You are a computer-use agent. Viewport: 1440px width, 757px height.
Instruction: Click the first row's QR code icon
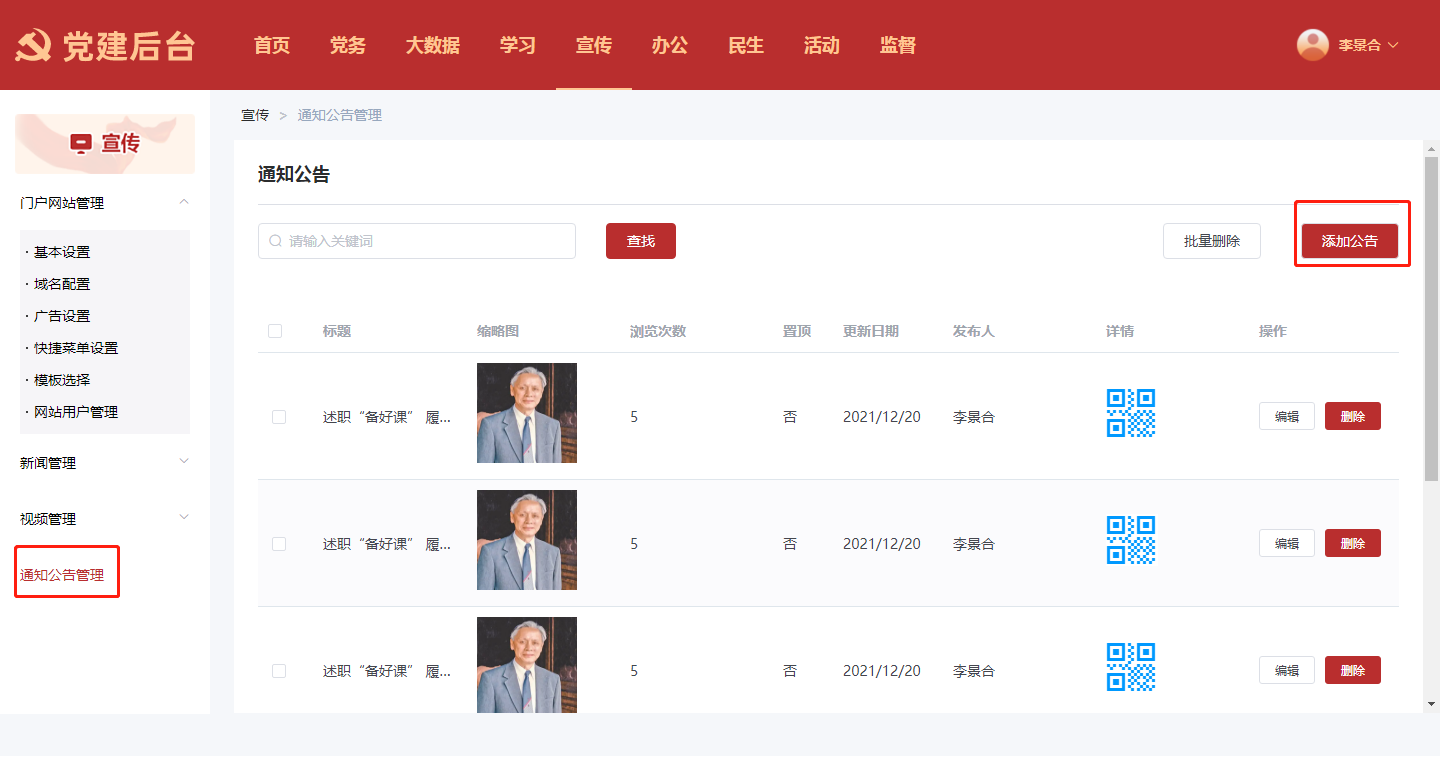click(x=1130, y=413)
